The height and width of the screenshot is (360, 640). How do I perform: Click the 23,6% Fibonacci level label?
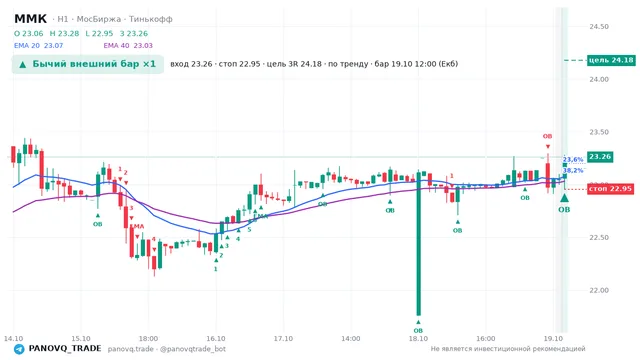coord(573,160)
